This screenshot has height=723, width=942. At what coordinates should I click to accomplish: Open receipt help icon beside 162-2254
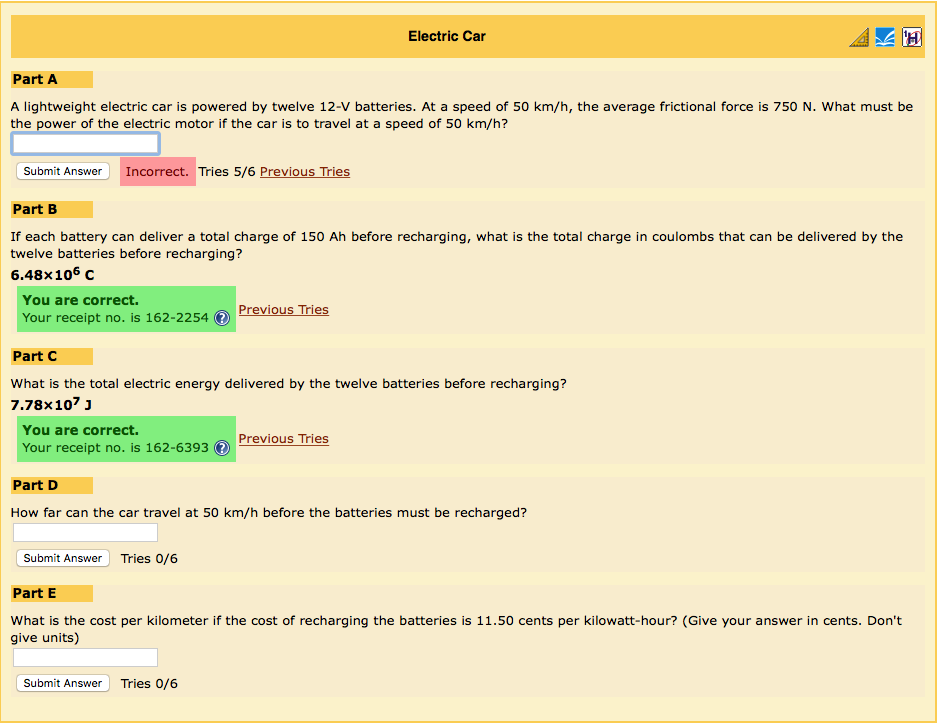(x=222, y=318)
